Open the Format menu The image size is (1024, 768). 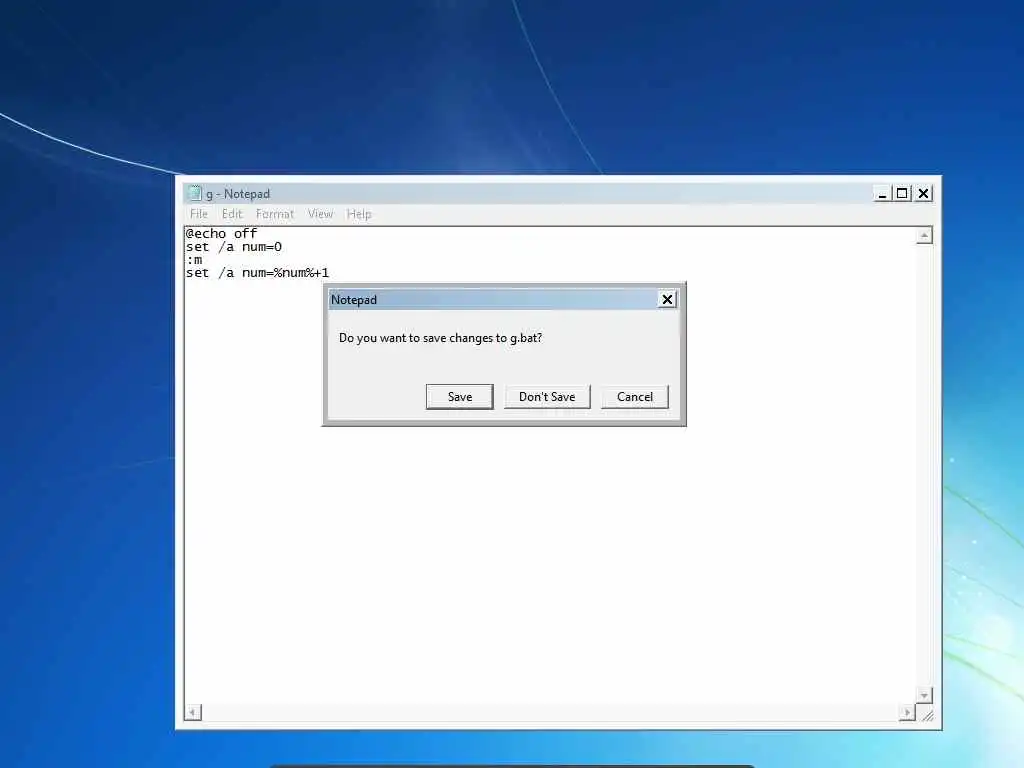pyautogui.click(x=274, y=214)
